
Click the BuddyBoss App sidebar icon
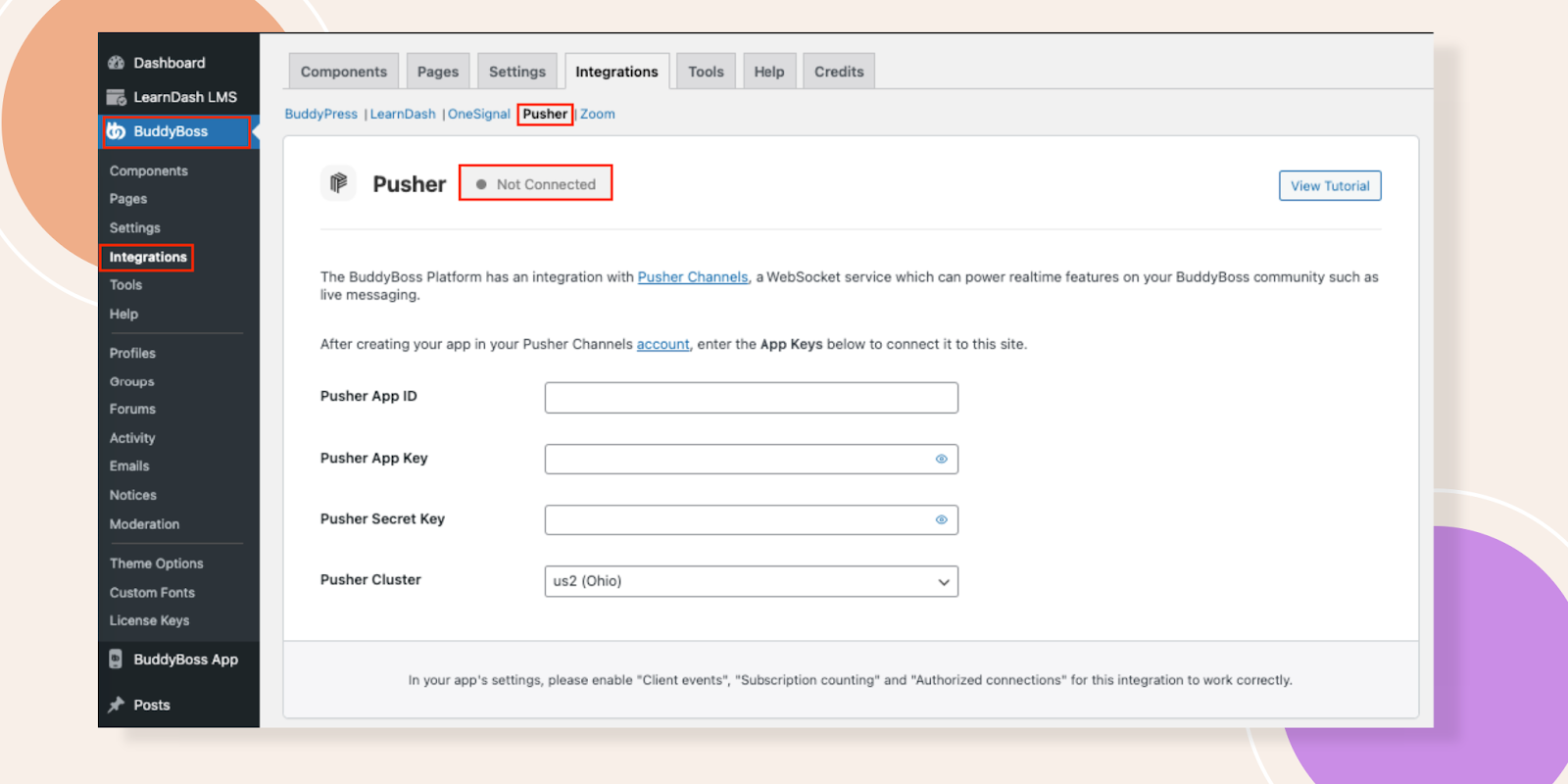(116, 660)
